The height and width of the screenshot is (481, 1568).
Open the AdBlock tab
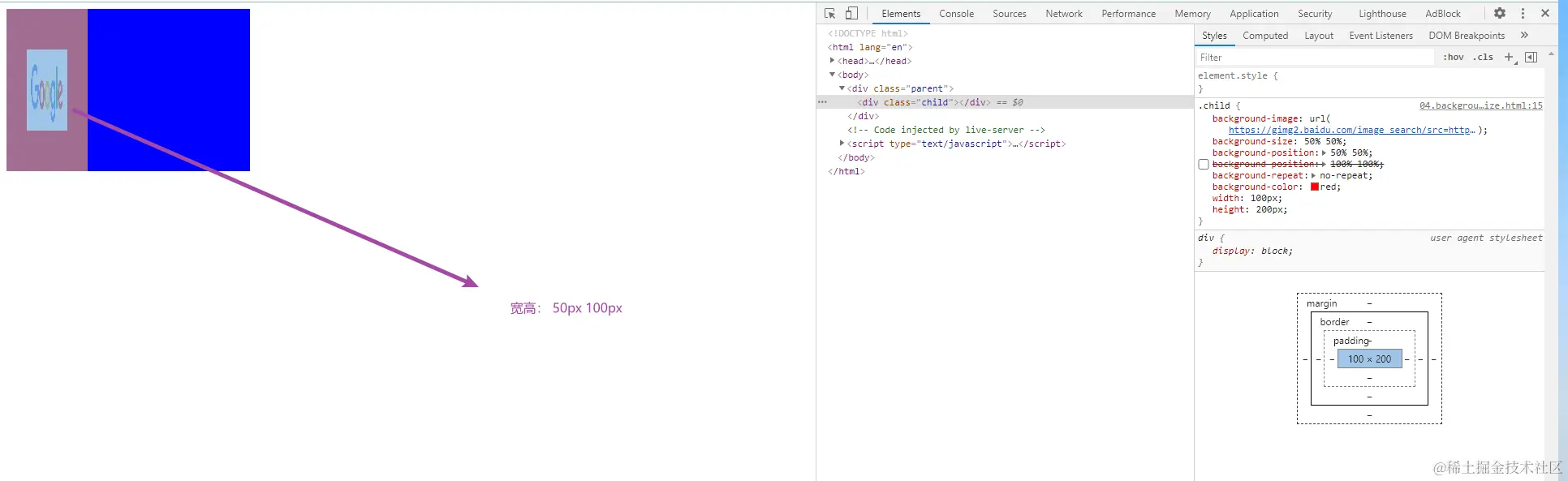1443,14
